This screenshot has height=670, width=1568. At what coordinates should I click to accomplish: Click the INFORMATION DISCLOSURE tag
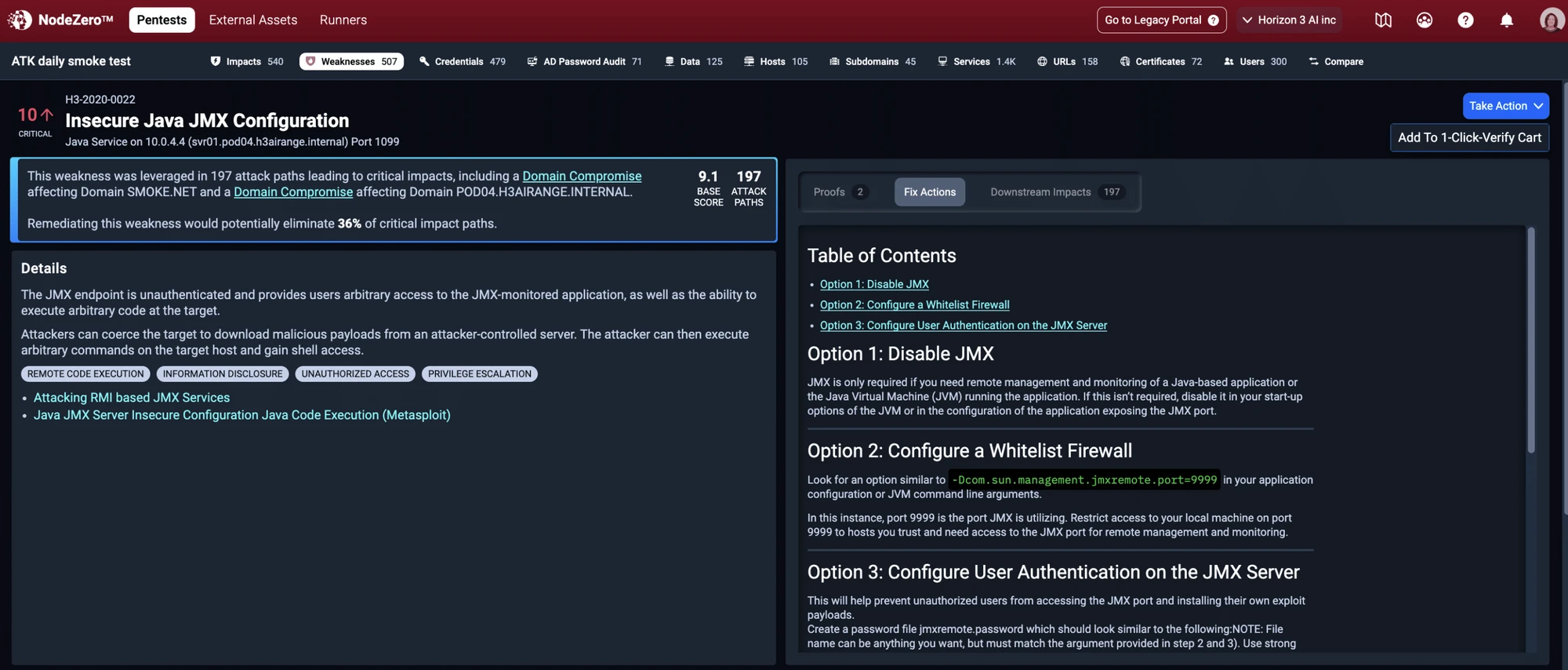click(x=223, y=374)
